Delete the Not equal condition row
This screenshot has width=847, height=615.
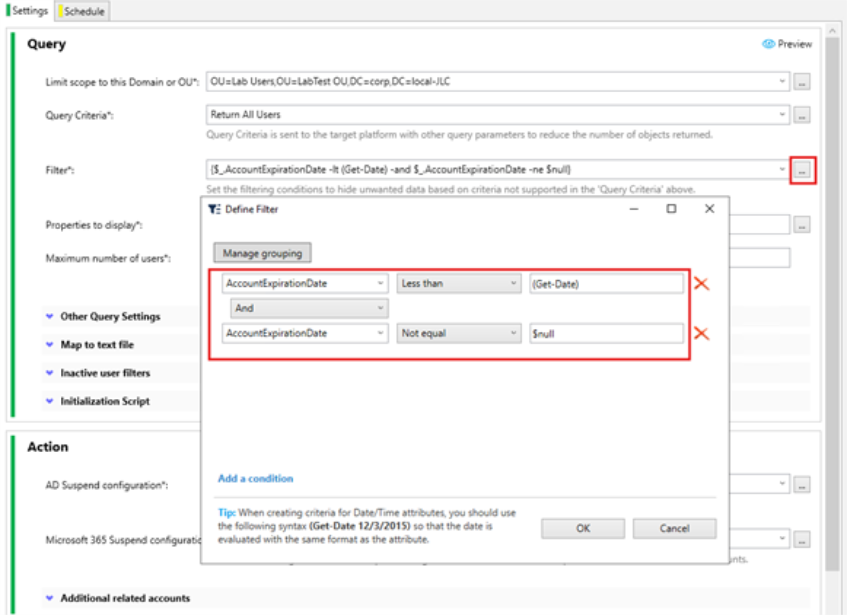coord(701,333)
